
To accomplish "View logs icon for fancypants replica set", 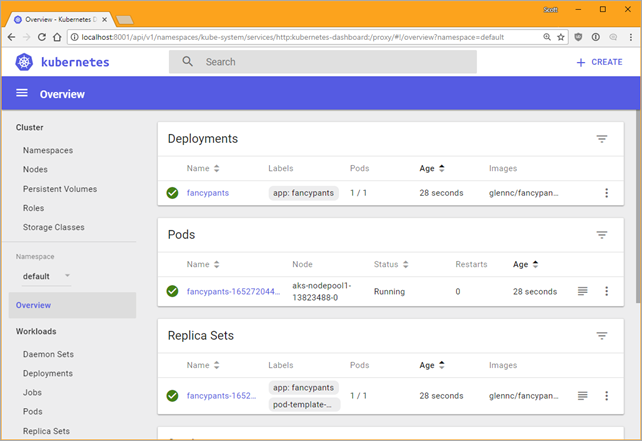I will 582,396.
